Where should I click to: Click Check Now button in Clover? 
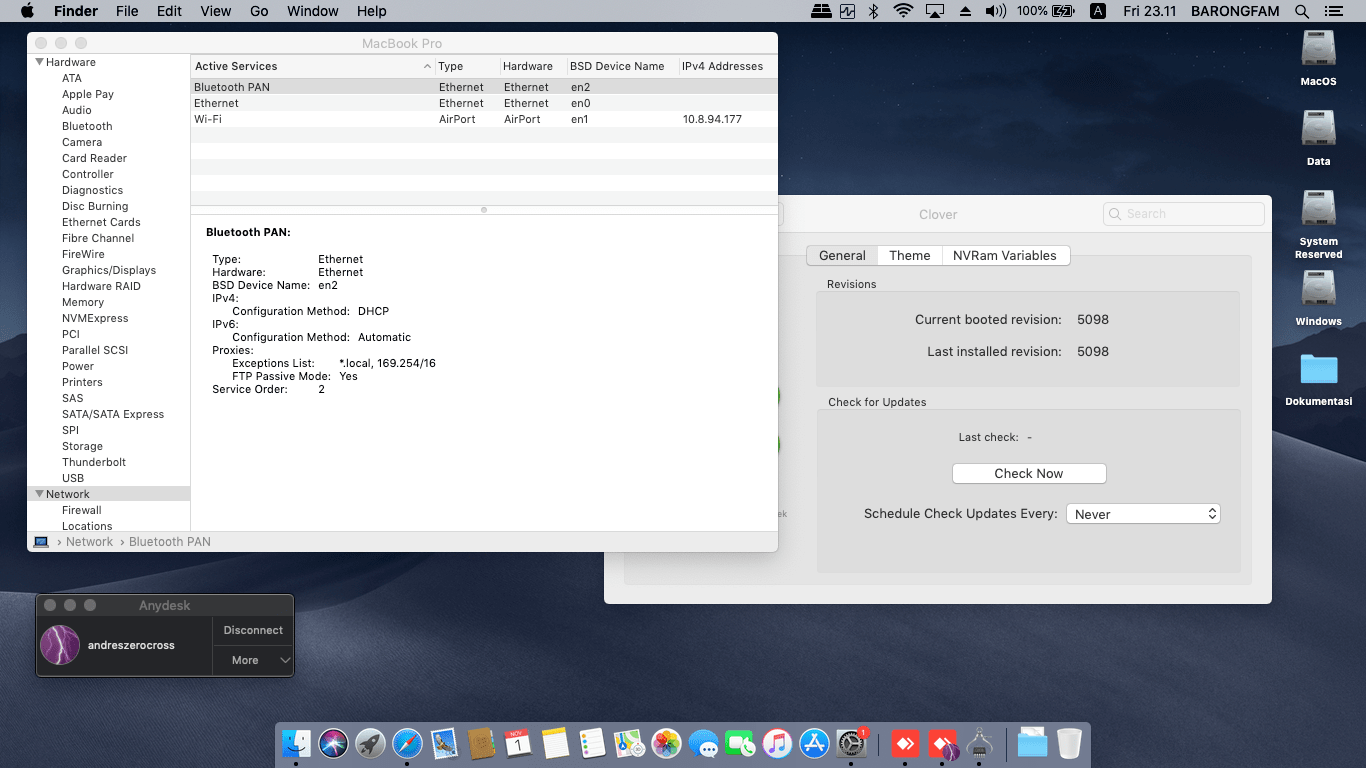pos(1029,473)
